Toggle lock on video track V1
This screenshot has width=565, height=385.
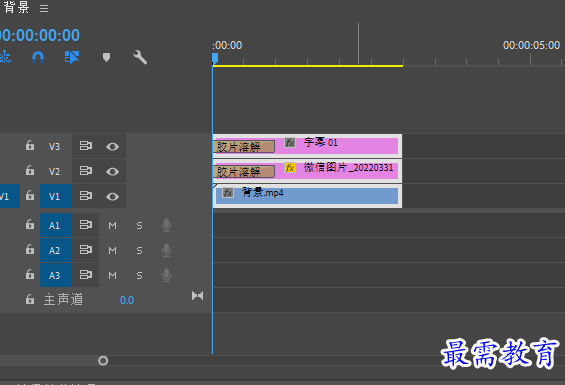[30, 196]
